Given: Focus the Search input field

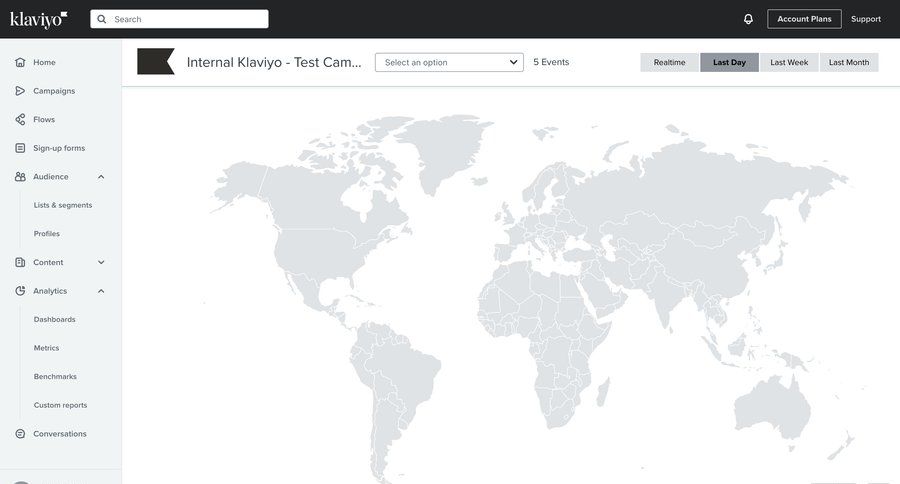Looking at the screenshot, I should tap(185, 19).
